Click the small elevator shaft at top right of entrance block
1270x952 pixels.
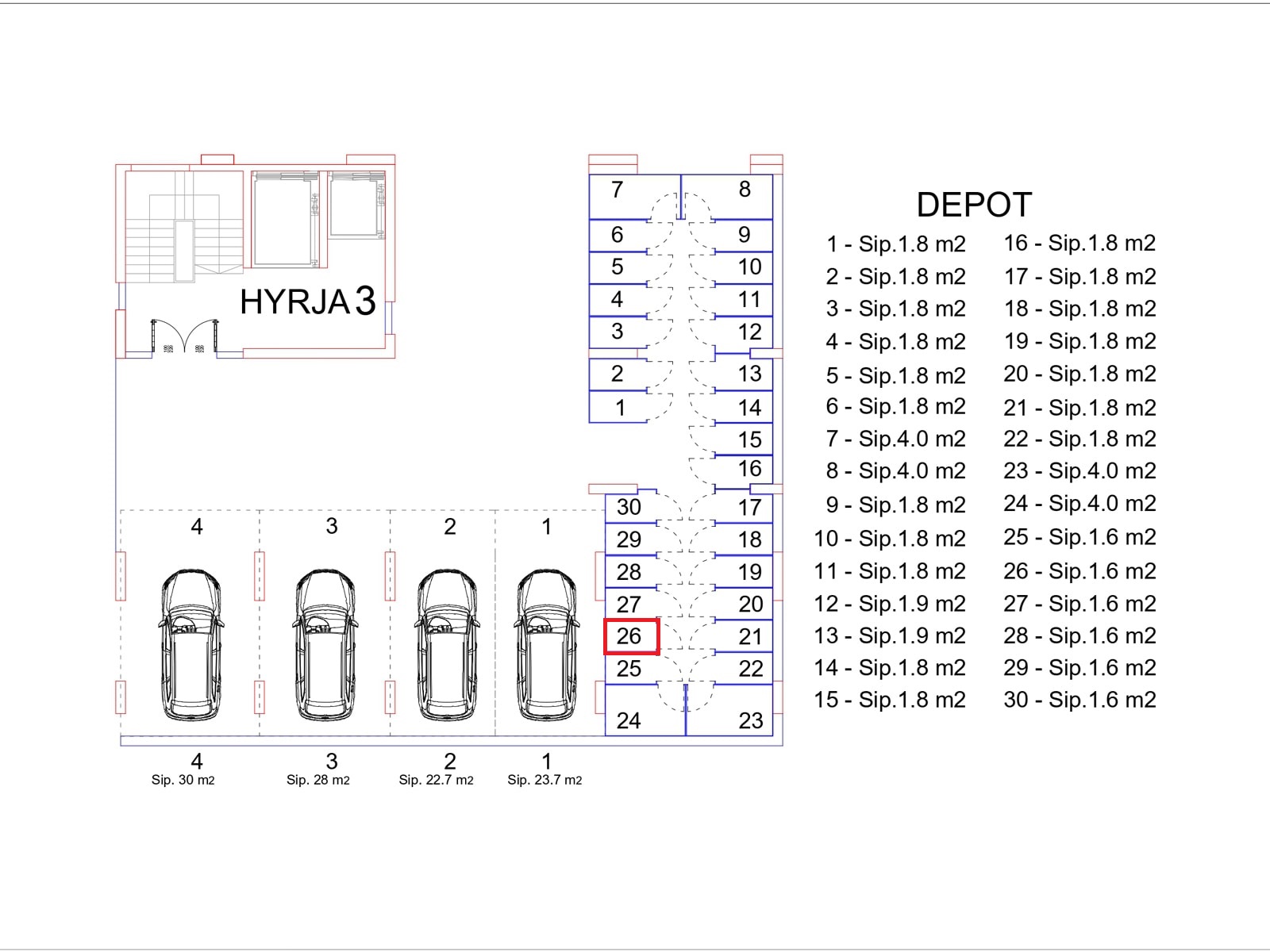click(x=356, y=205)
